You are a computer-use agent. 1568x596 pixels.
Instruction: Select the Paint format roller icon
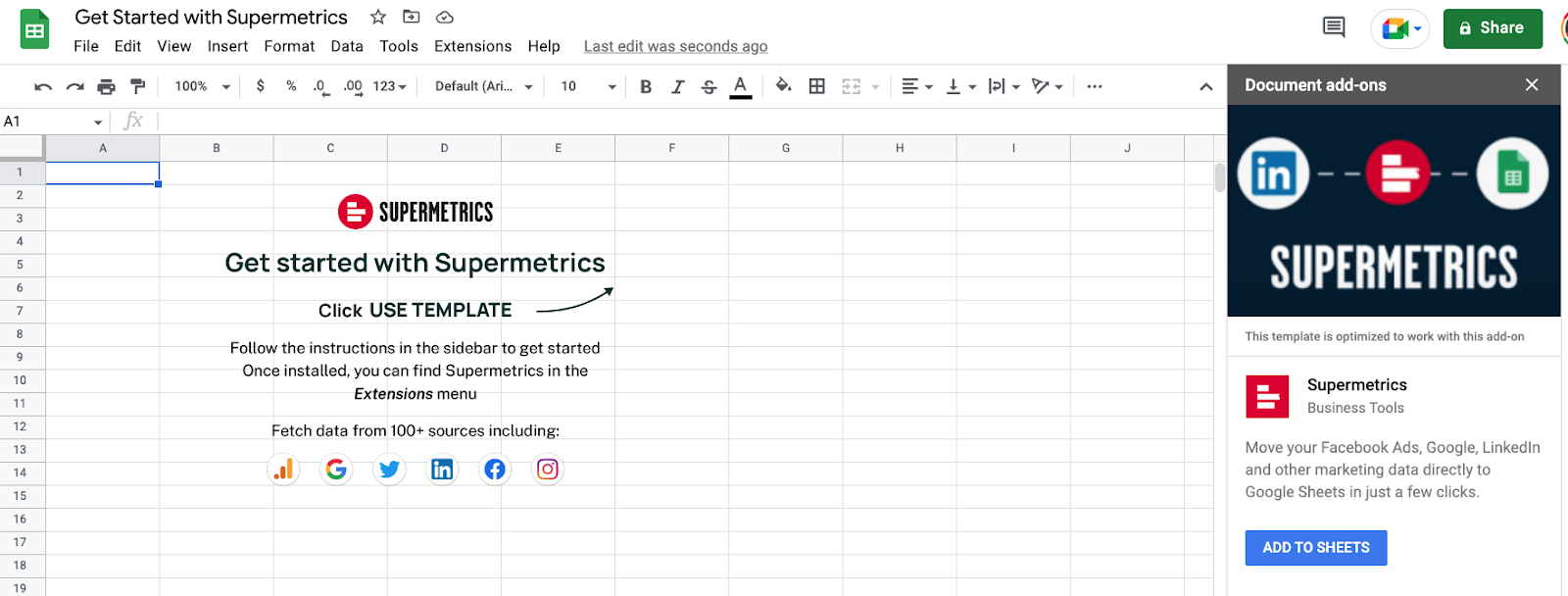tap(137, 86)
